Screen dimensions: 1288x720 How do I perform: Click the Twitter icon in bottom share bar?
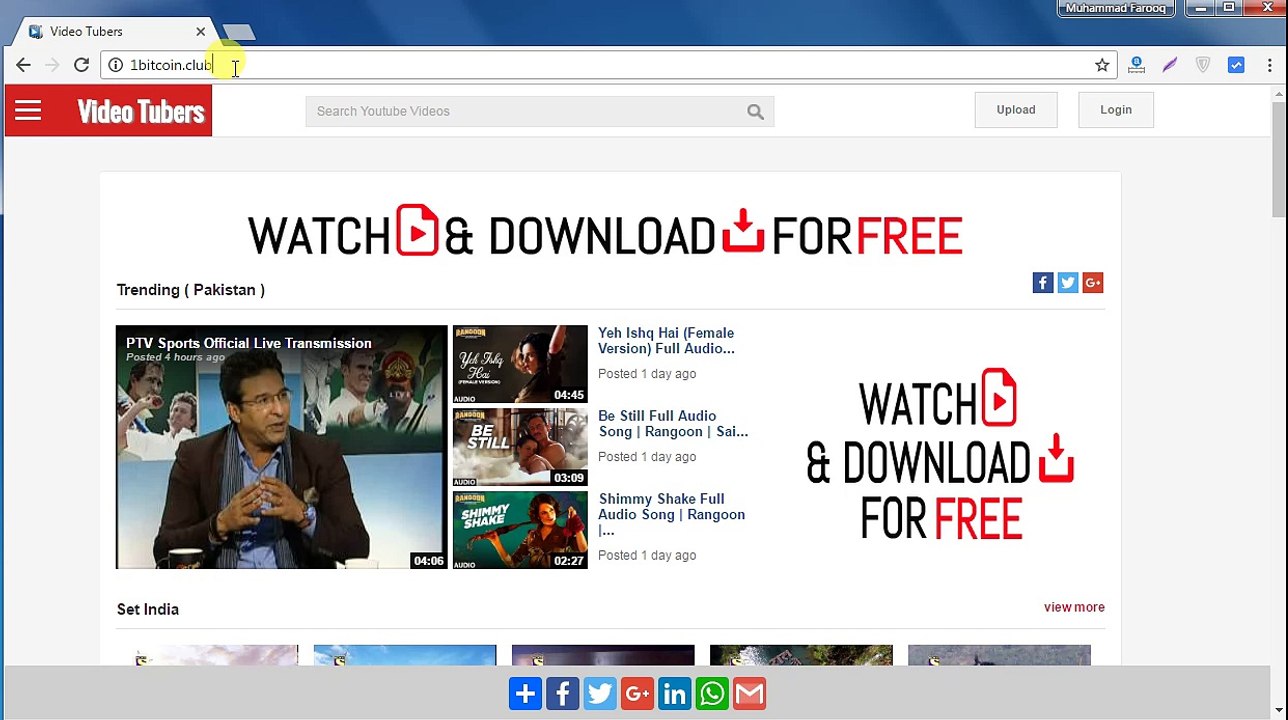[x=600, y=694]
